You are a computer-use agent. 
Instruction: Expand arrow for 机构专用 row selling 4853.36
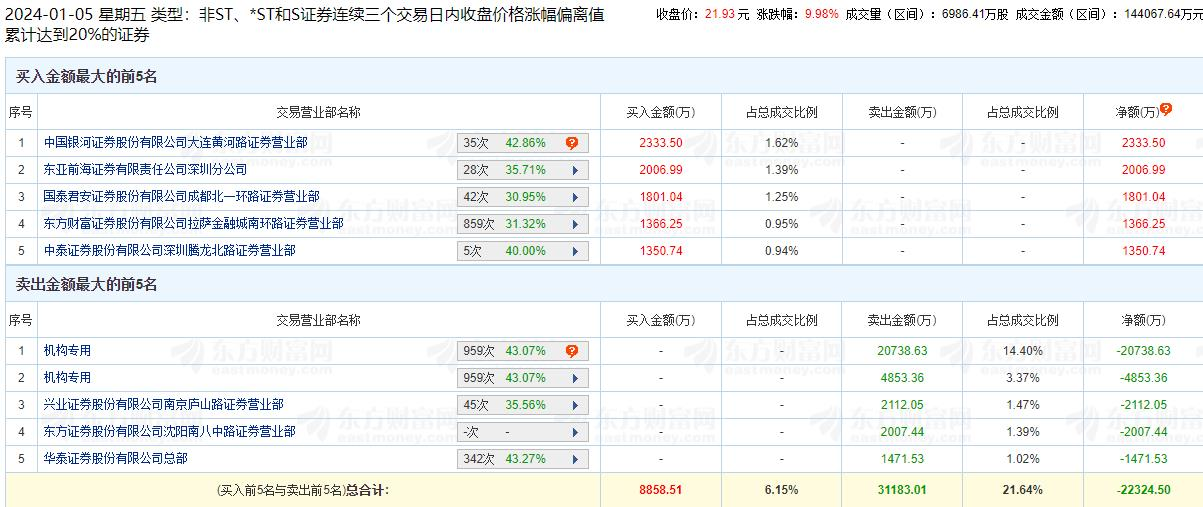click(x=575, y=378)
